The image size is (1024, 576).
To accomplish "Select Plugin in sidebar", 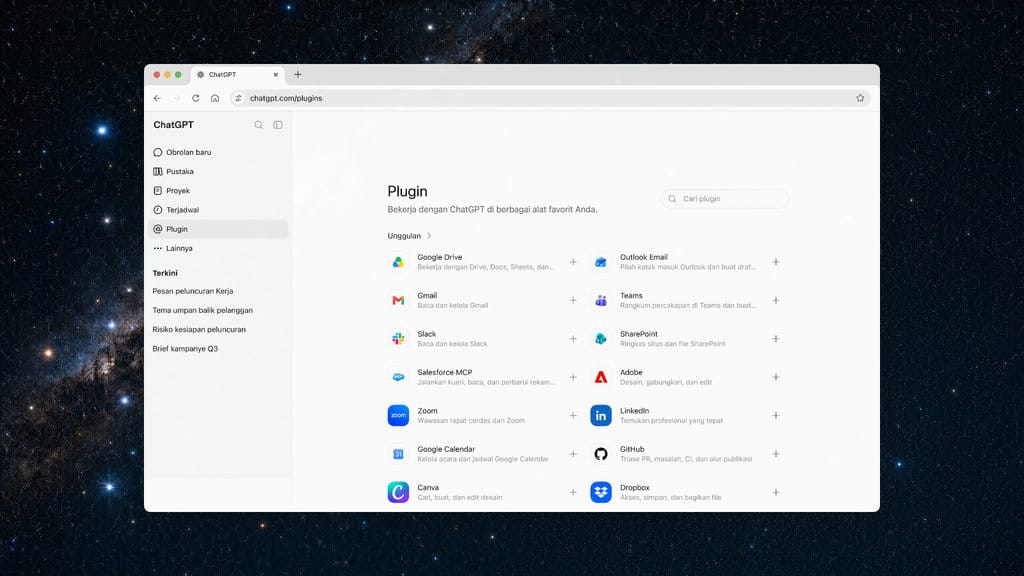I will click(x=219, y=229).
